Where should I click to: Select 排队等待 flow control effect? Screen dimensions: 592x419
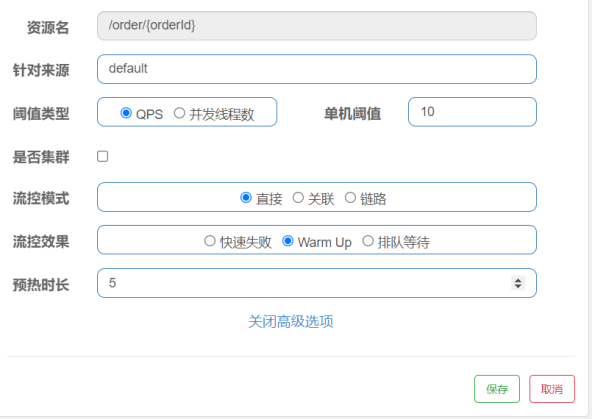coord(368,241)
